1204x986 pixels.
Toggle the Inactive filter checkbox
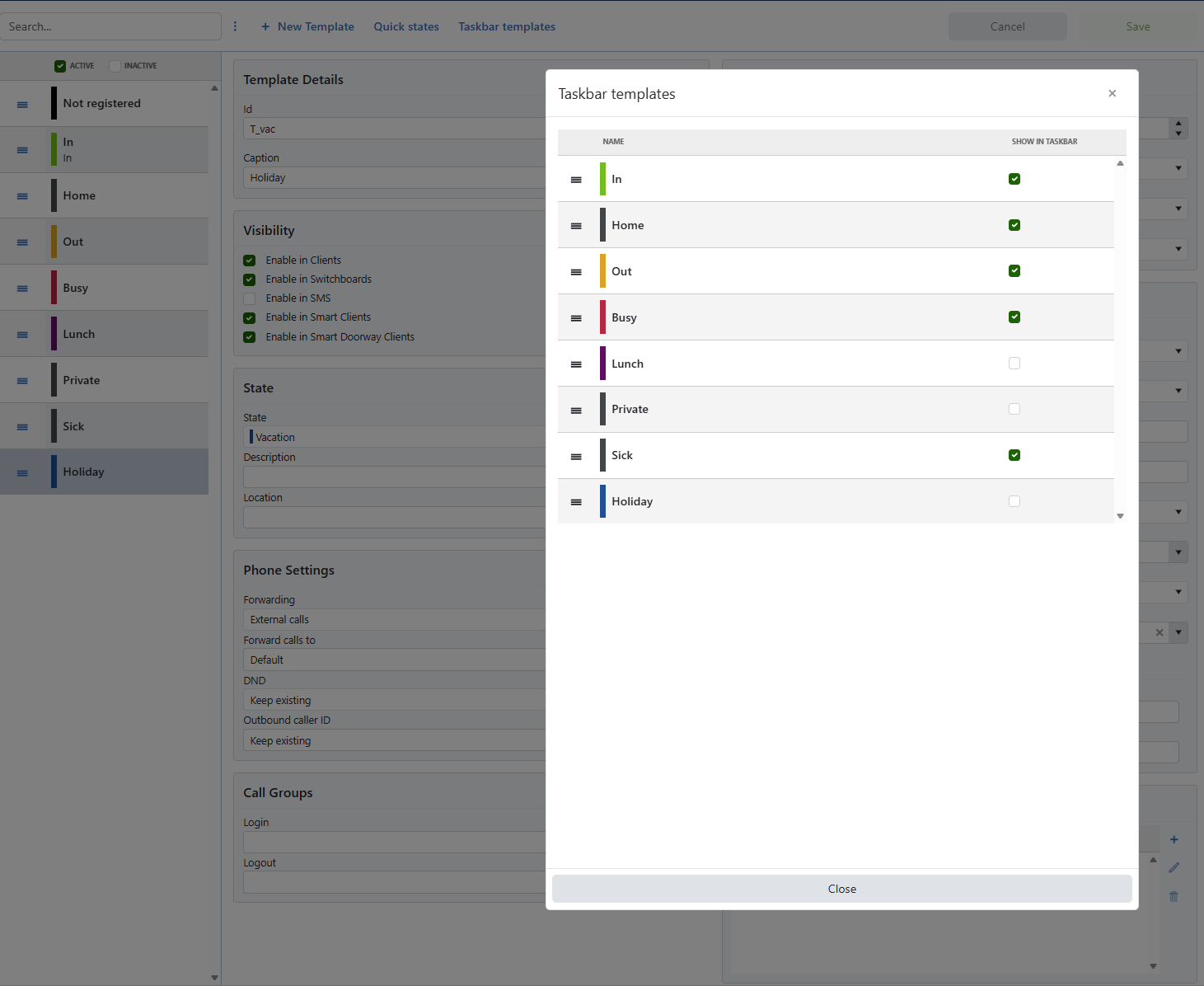[115, 66]
